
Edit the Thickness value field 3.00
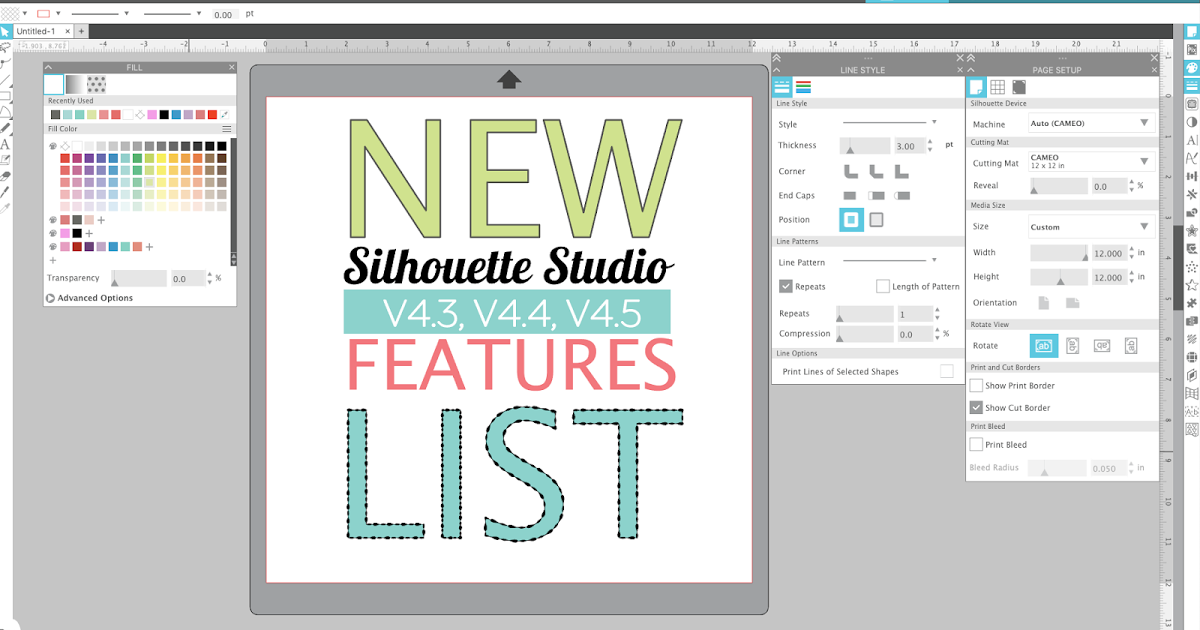(911, 145)
